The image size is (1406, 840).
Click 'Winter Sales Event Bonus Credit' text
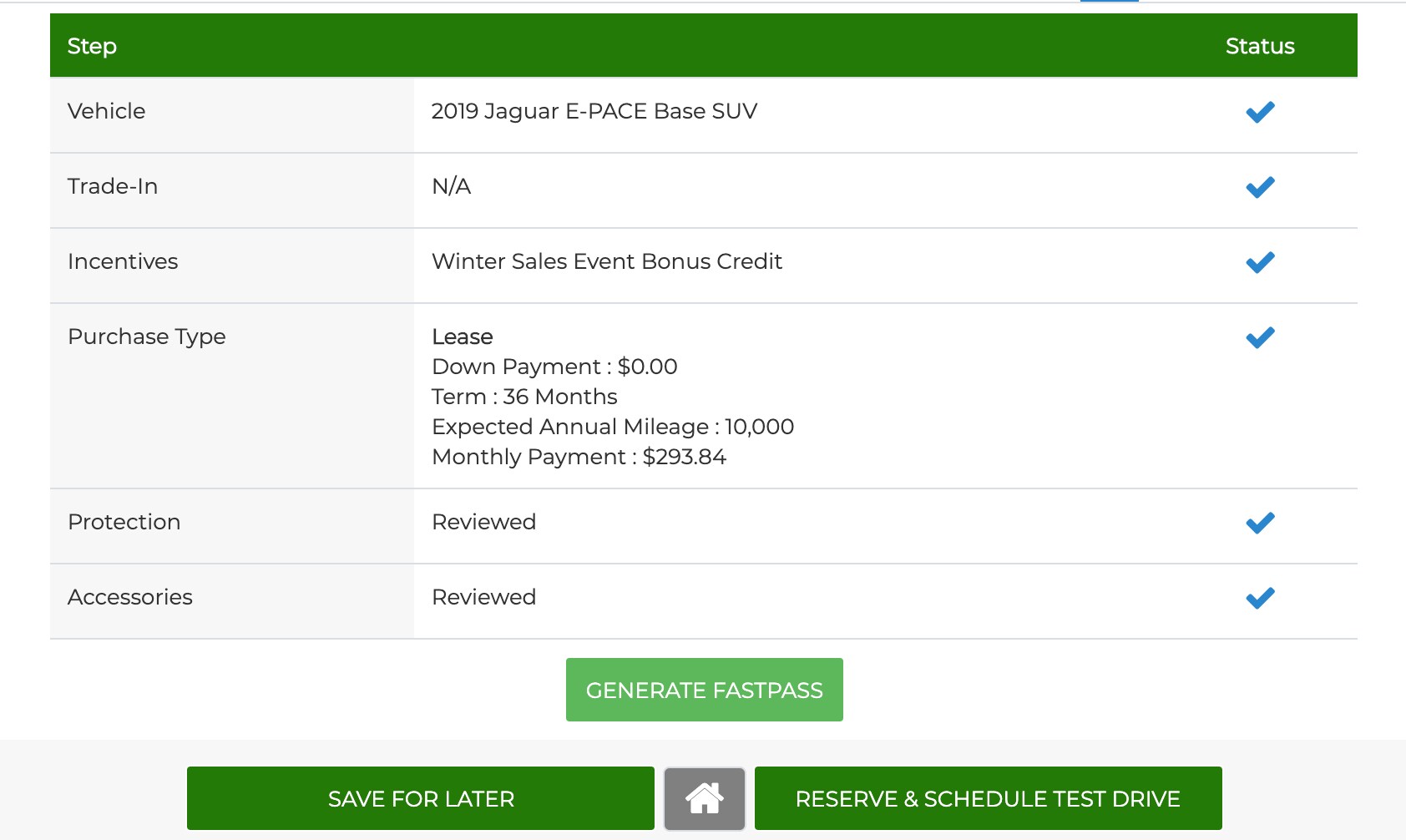(607, 261)
